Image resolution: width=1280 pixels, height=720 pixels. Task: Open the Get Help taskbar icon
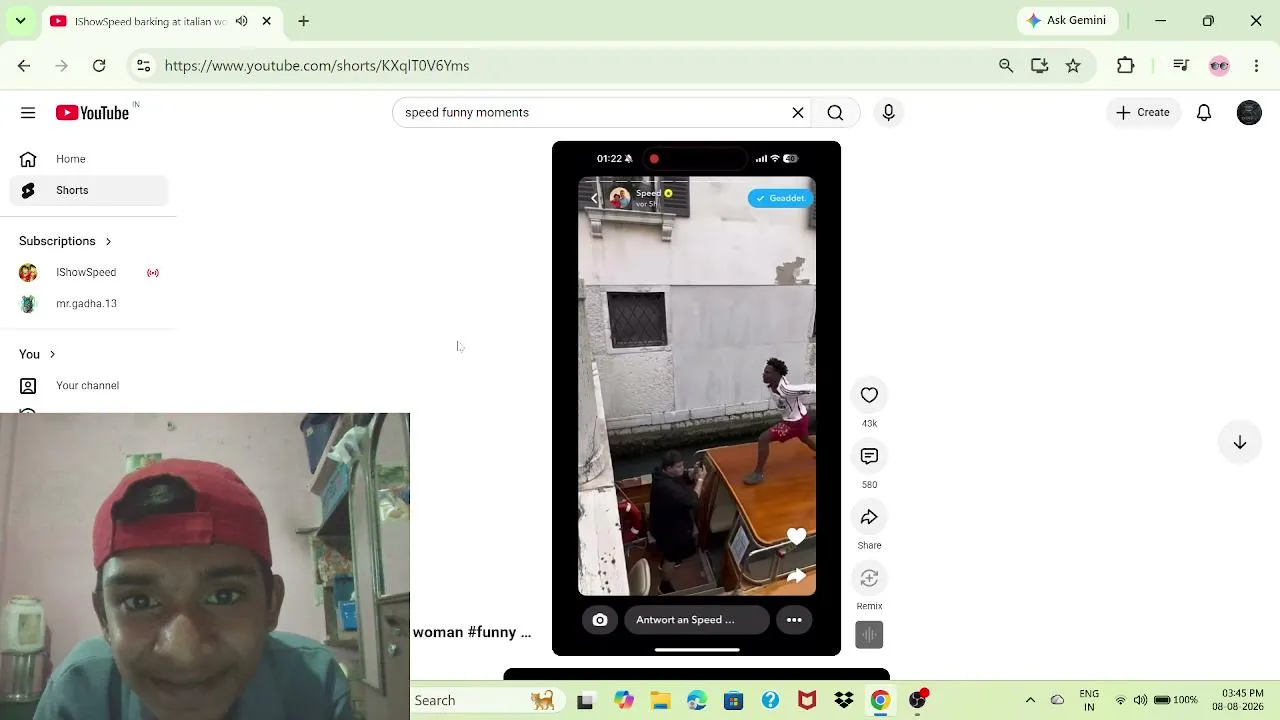[770, 701]
